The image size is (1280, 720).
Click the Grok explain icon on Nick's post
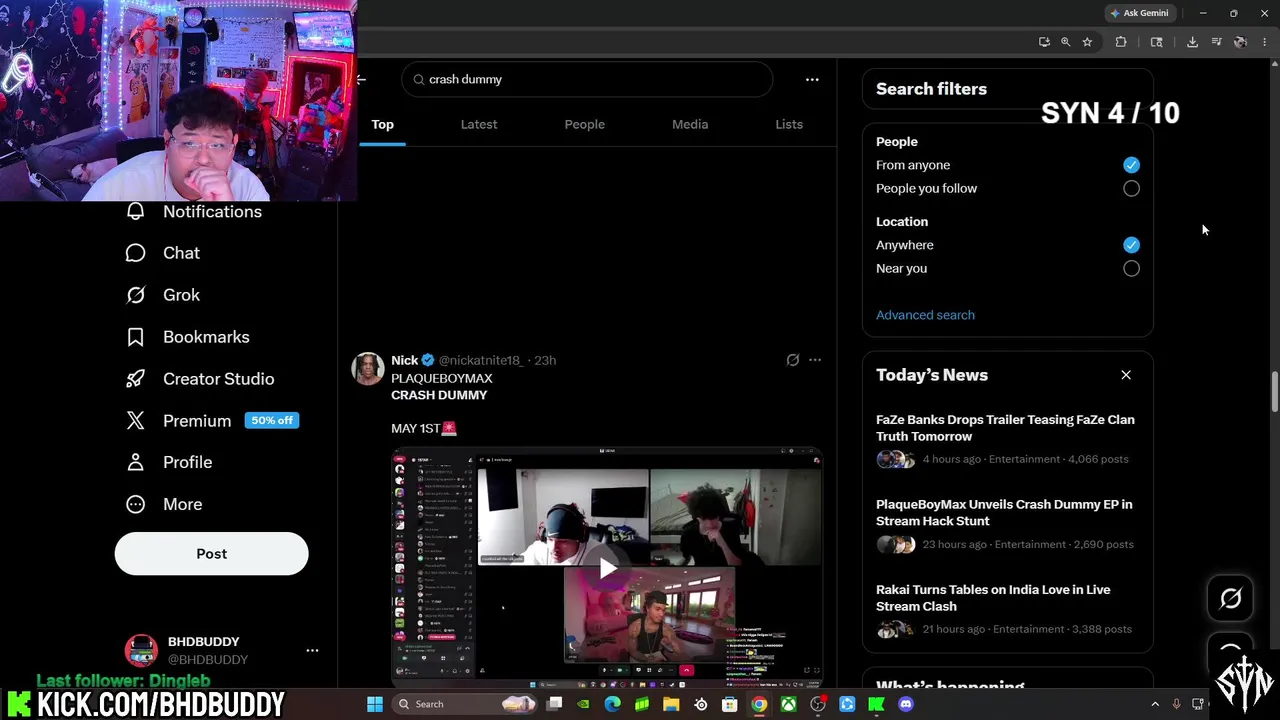(793, 360)
